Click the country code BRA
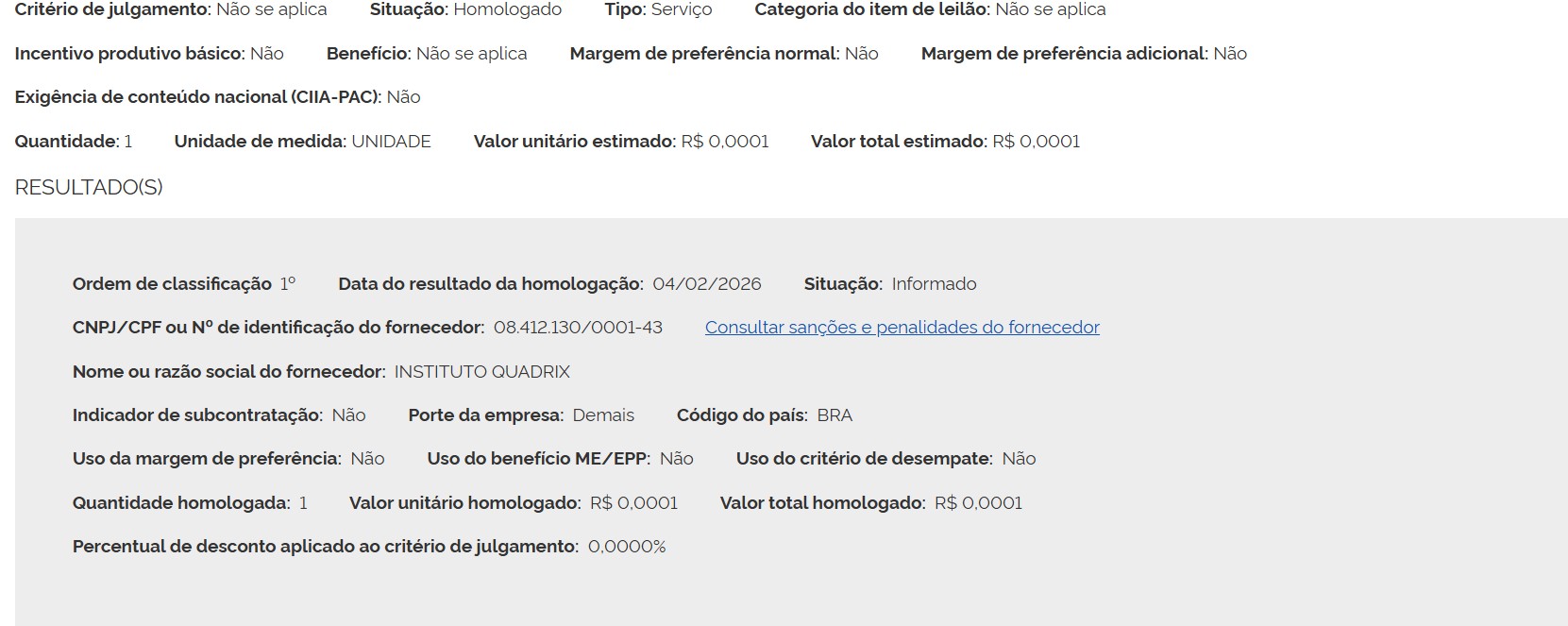The height and width of the screenshot is (626, 1568). point(835,415)
